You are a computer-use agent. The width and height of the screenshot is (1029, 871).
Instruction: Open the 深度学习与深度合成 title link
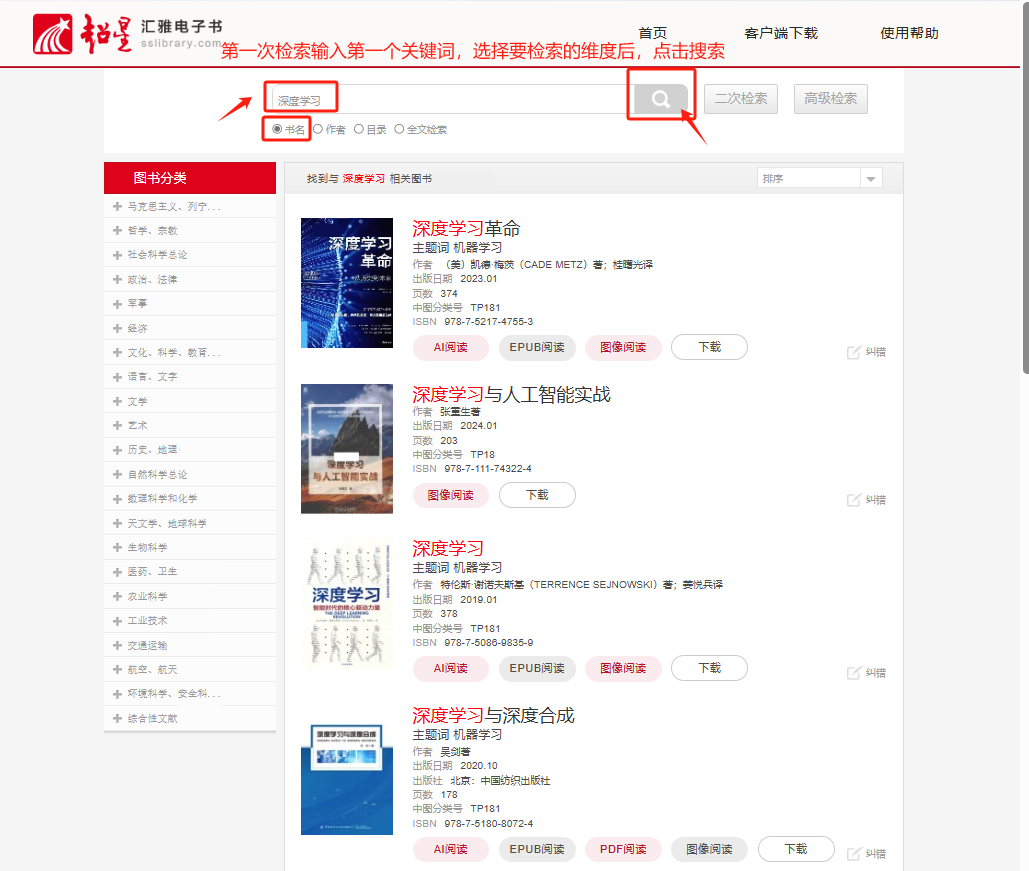click(x=493, y=715)
